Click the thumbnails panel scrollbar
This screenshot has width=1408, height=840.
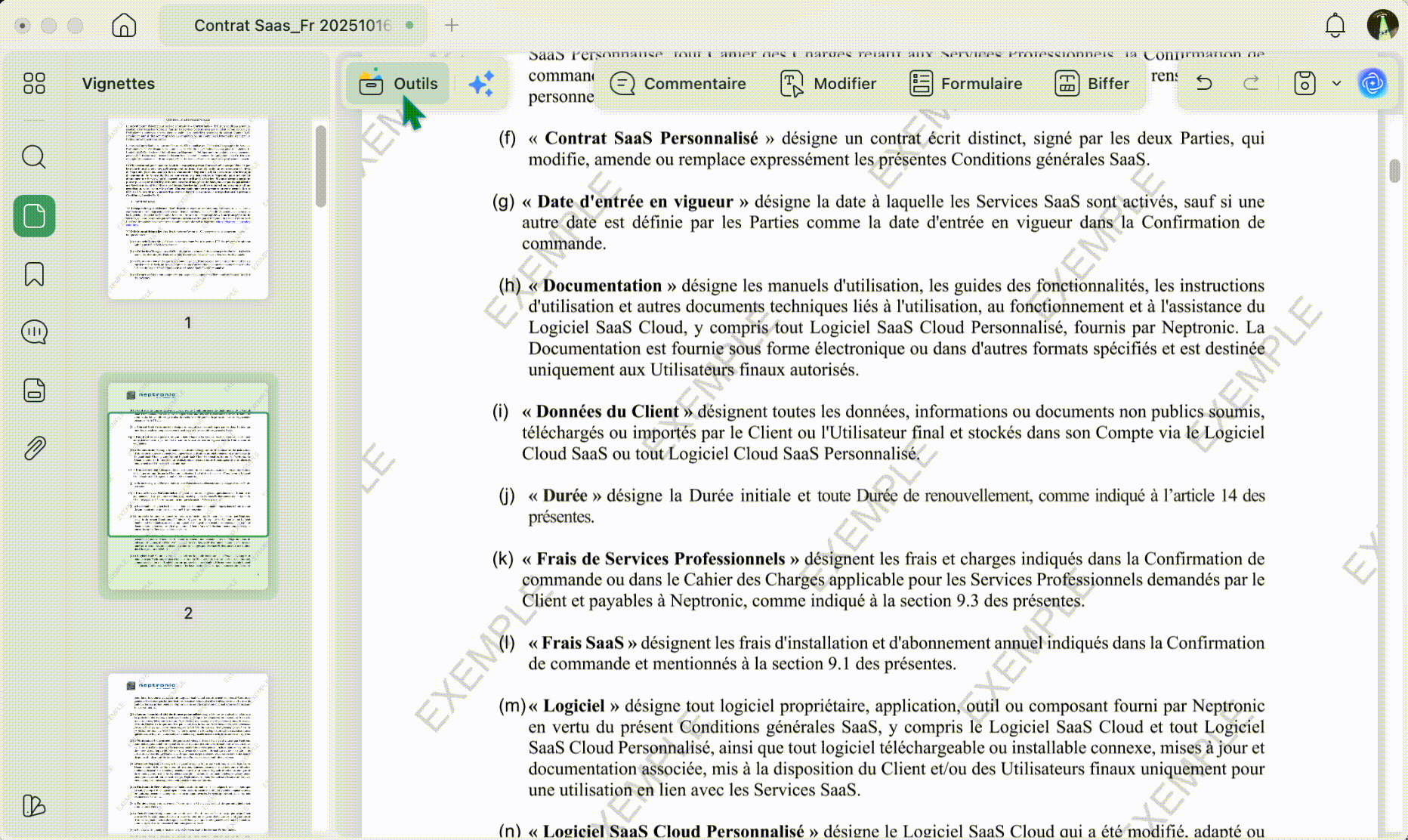pyautogui.click(x=321, y=166)
